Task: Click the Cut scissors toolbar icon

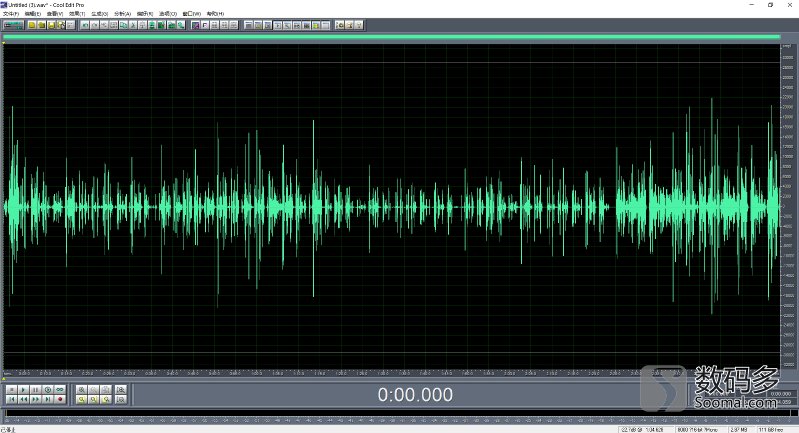Action: tap(134, 25)
